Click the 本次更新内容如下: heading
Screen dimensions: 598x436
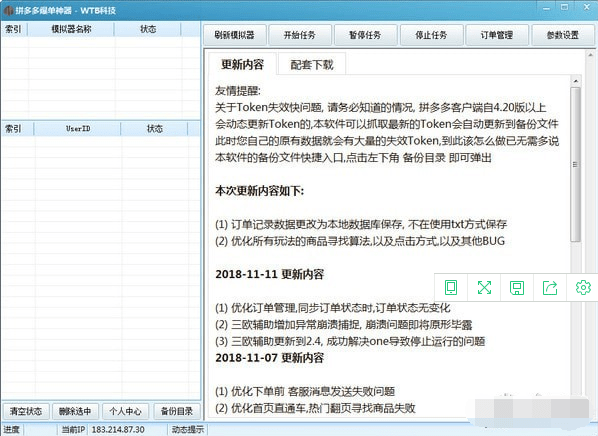pyautogui.click(x=259, y=190)
